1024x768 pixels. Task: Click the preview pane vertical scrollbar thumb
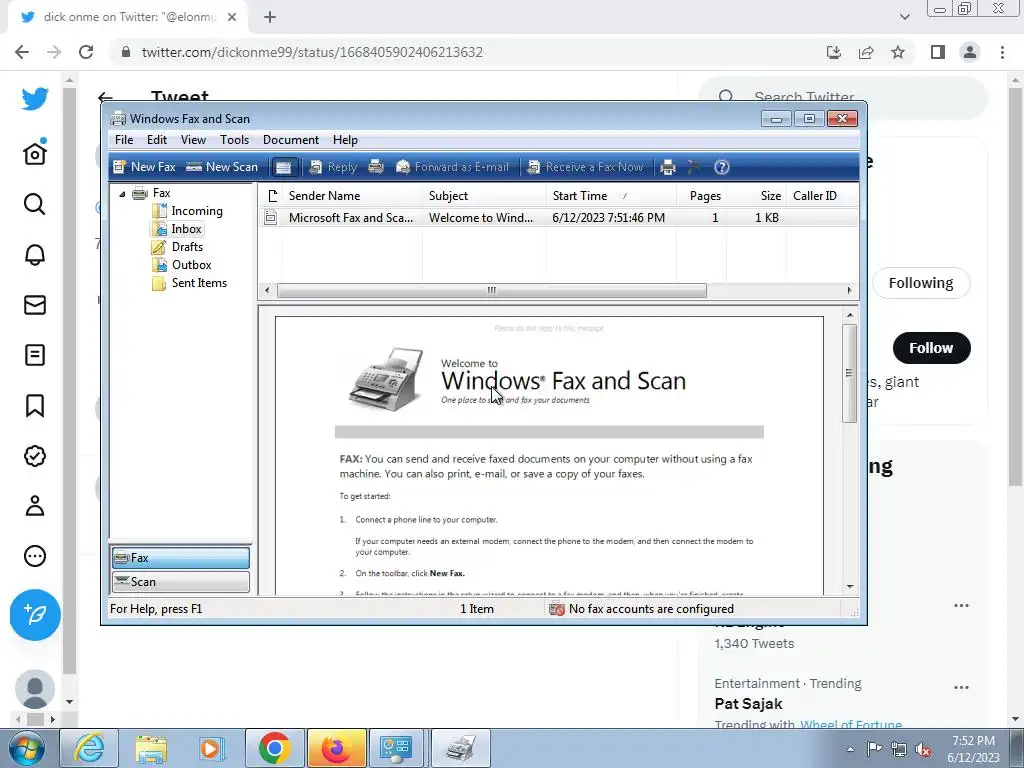click(x=850, y=373)
